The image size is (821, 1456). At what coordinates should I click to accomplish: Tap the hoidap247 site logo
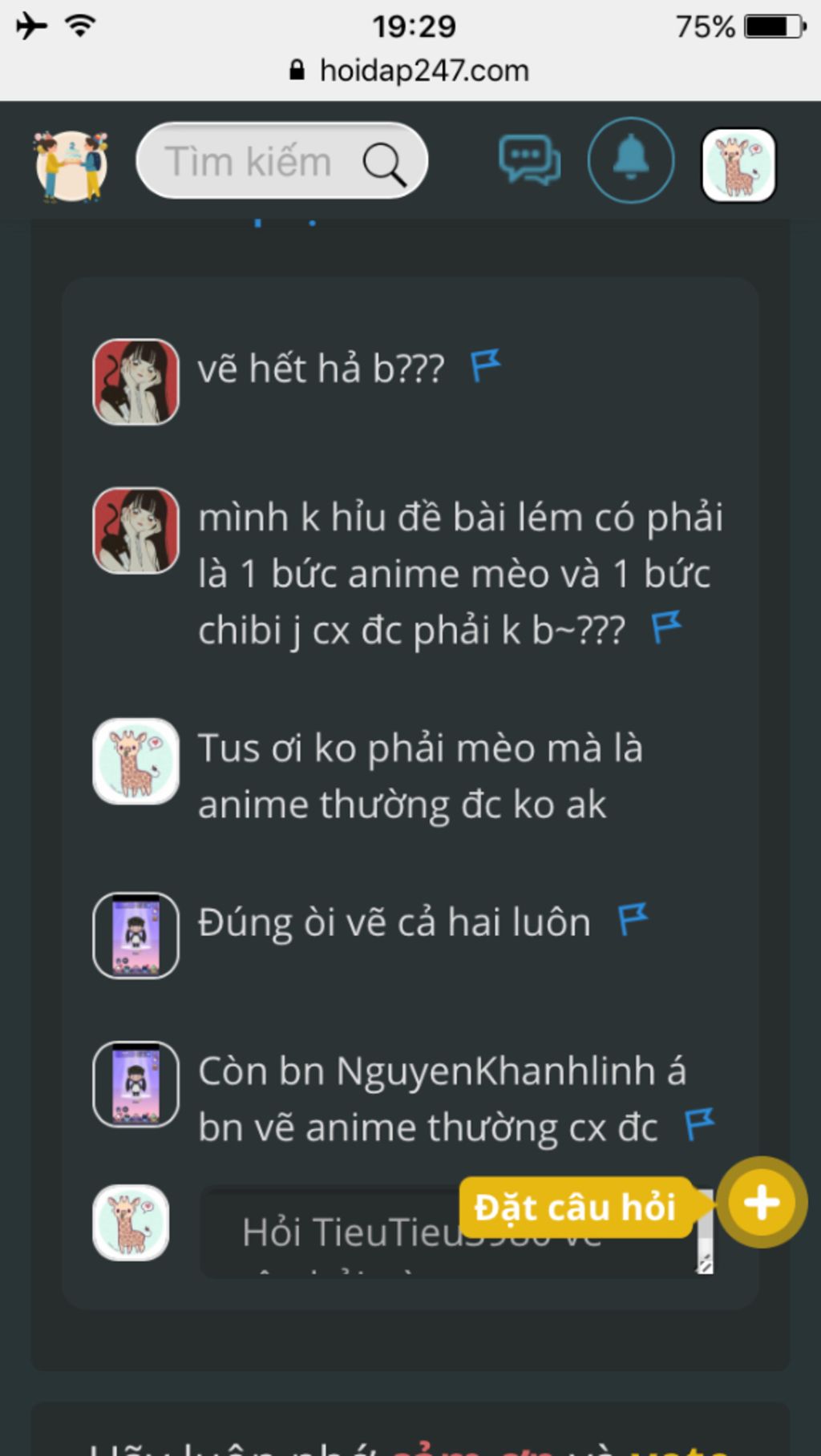[71, 166]
